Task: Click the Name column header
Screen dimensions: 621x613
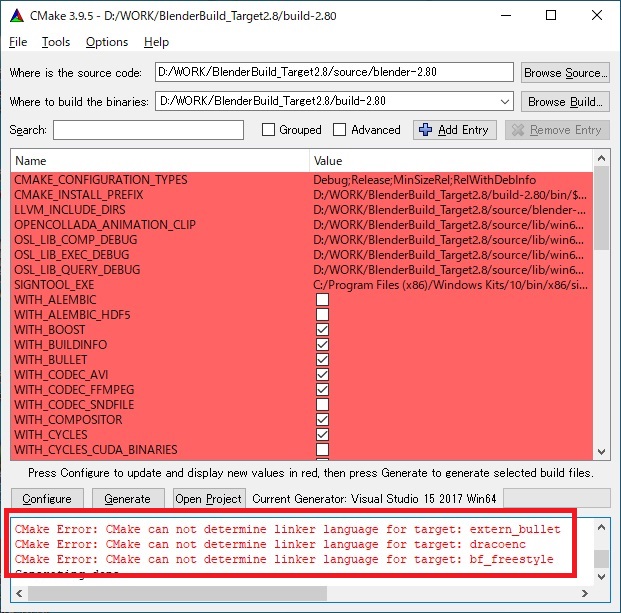Action: coord(160,161)
